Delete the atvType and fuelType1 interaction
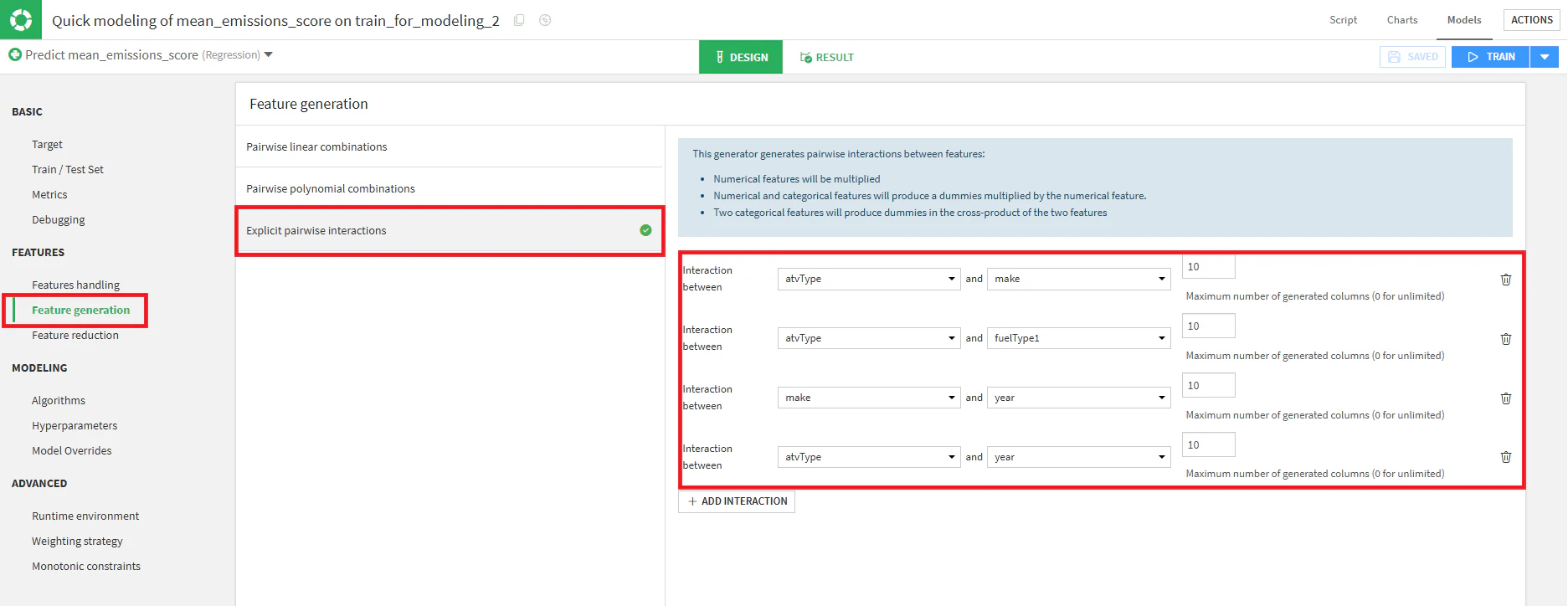 pyautogui.click(x=1505, y=339)
